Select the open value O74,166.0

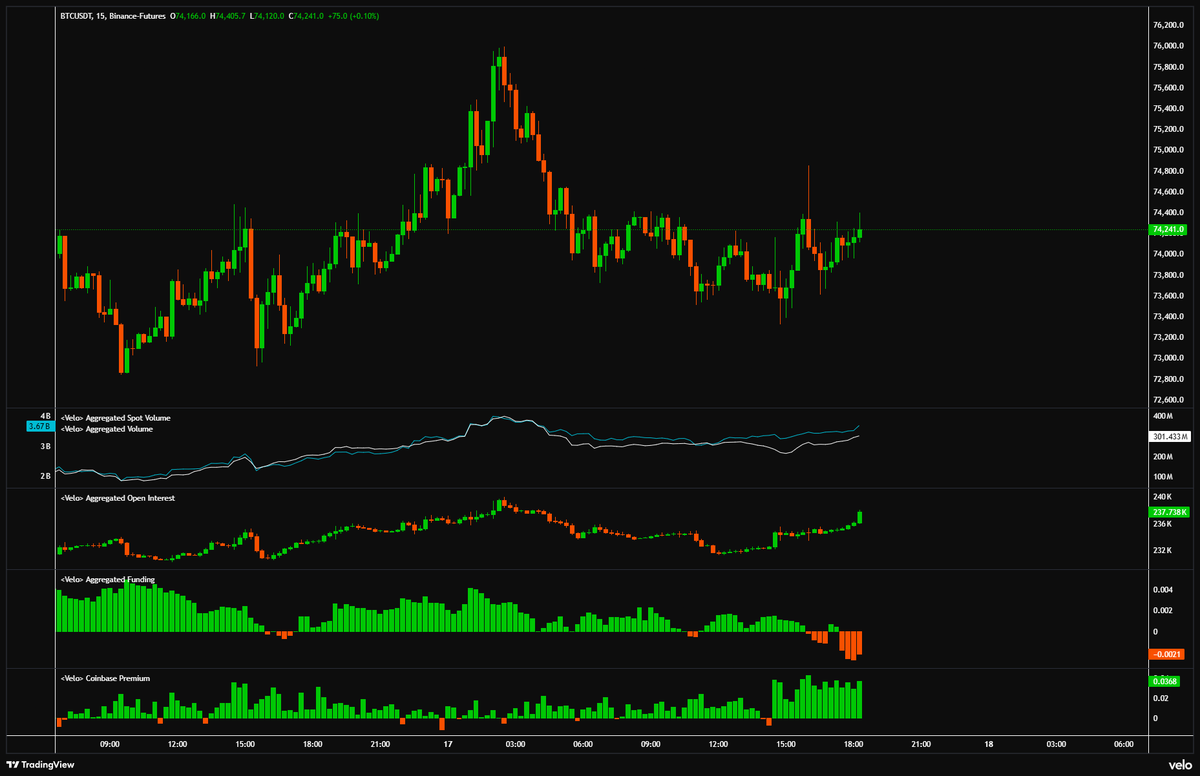point(190,16)
